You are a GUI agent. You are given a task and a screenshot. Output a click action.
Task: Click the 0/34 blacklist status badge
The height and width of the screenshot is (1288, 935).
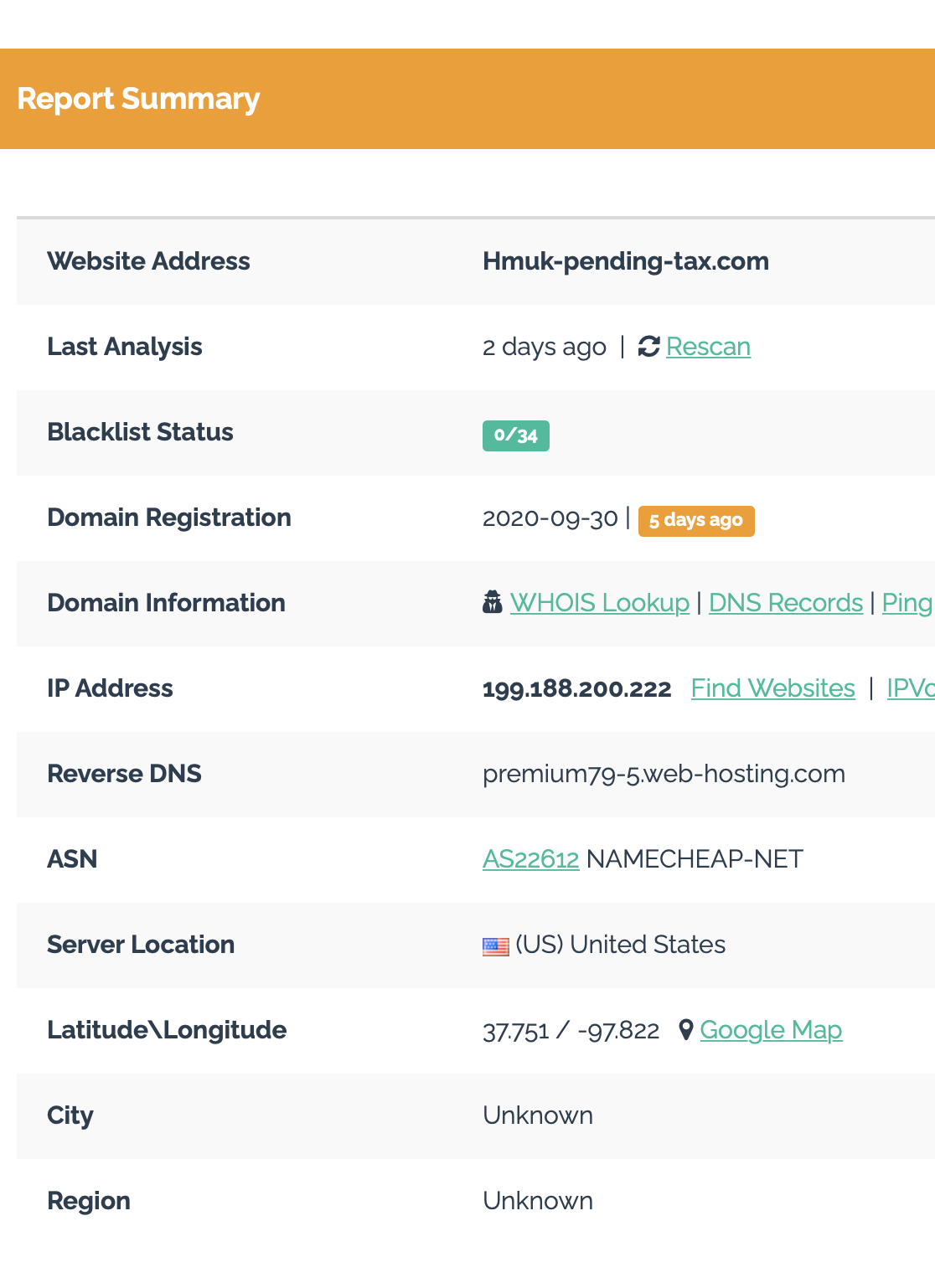click(515, 435)
